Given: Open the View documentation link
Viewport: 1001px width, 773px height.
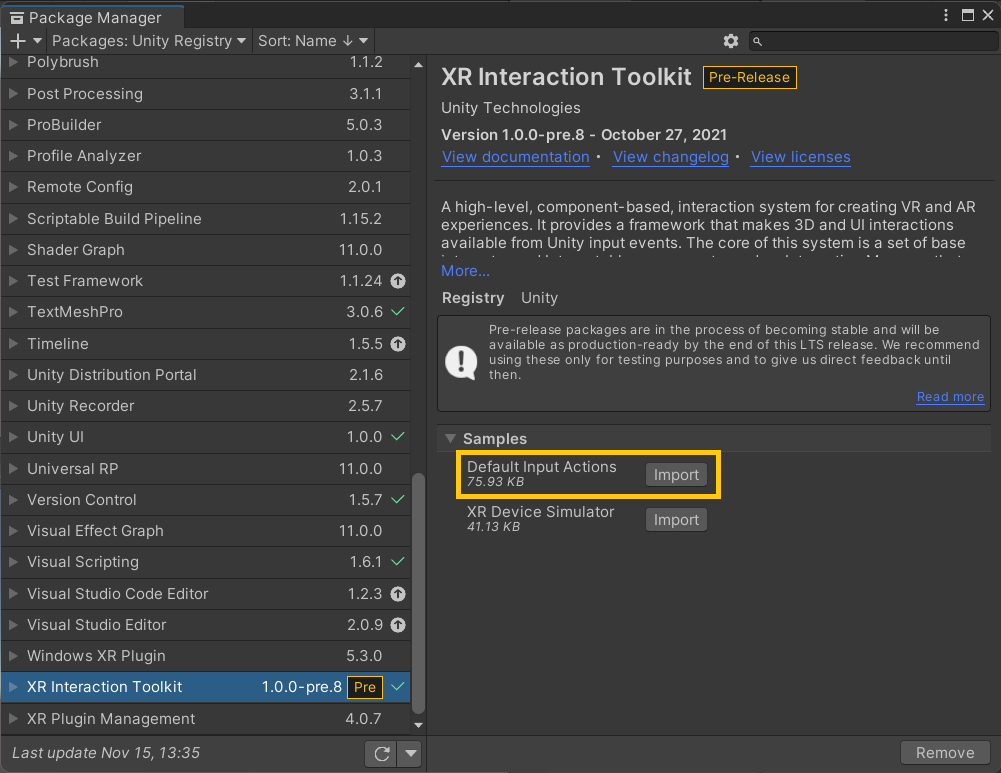Looking at the screenshot, I should [x=515, y=157].
